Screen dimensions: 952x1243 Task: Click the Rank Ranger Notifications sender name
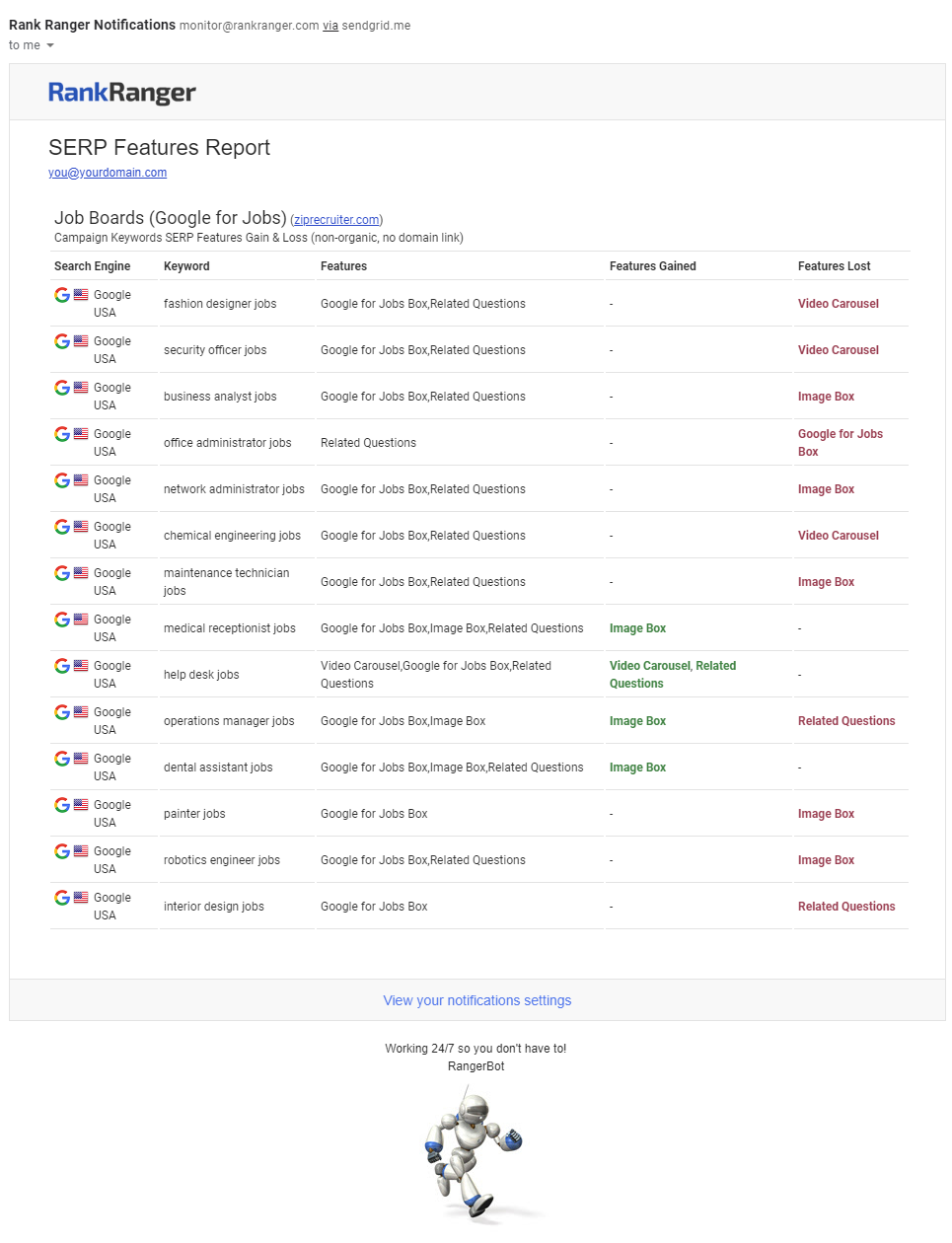pos(92,25)
